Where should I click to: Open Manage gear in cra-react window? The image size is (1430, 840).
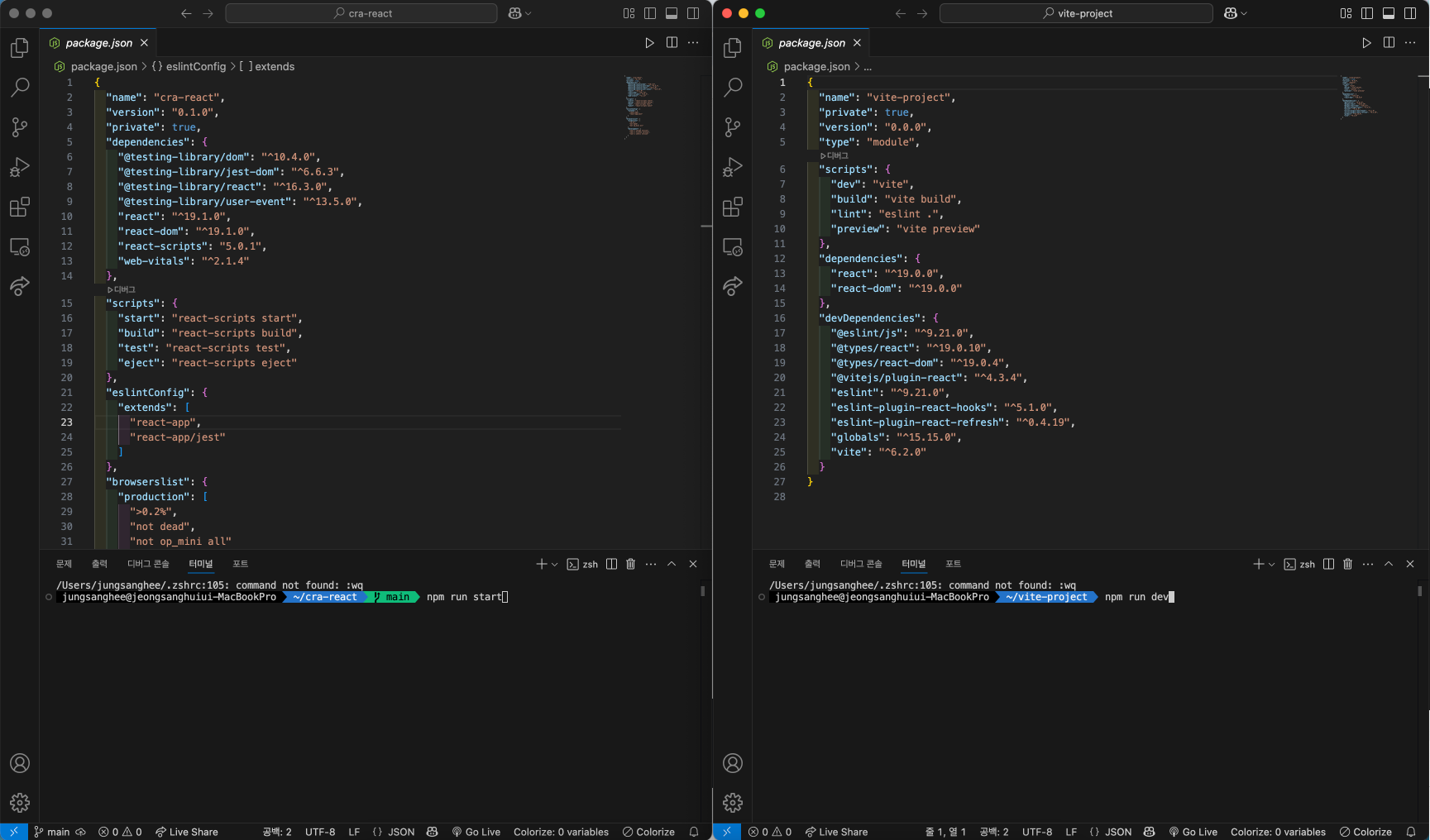[20, 803]
